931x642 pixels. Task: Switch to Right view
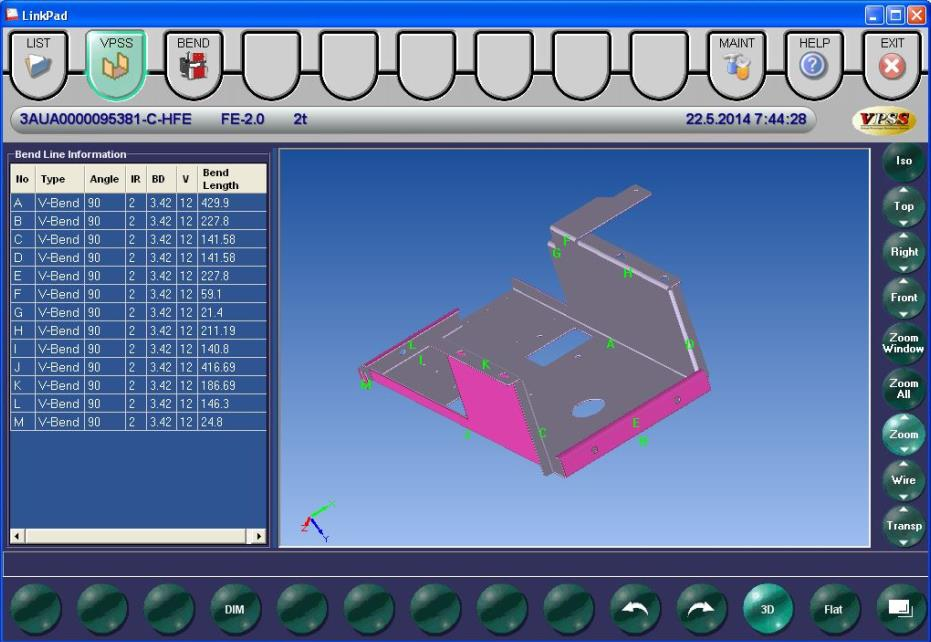(904, 252)
